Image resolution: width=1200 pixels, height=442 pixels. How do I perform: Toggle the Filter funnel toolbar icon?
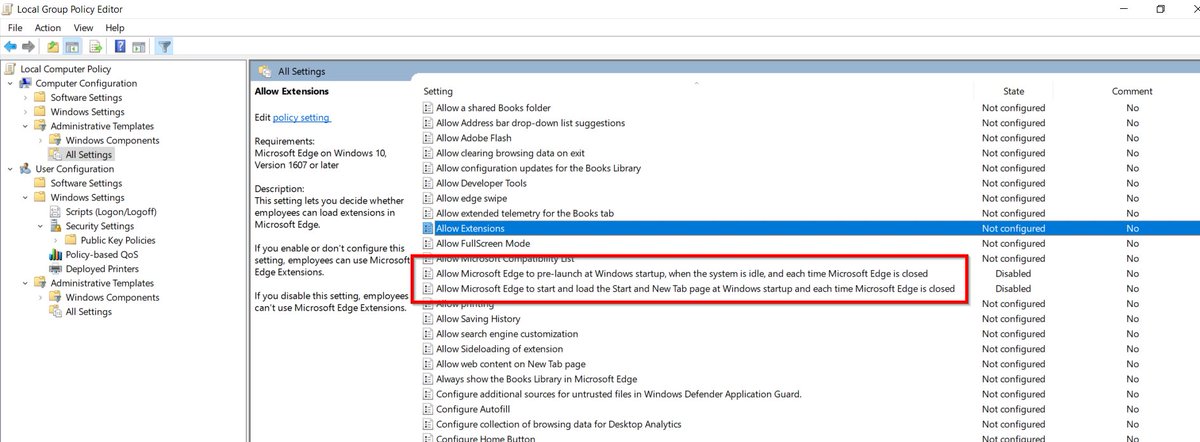pyautogui.click(x=164, y=46)
